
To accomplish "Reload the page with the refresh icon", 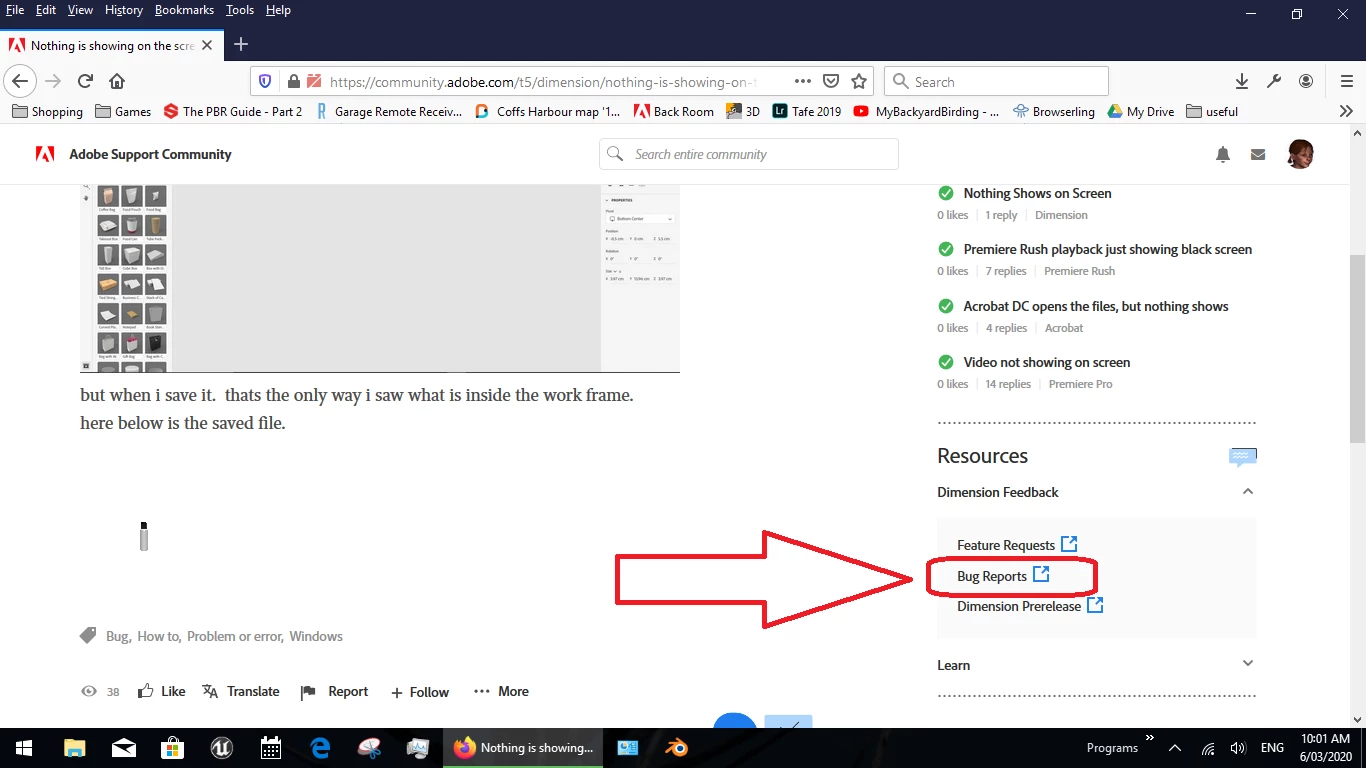I will point(85,82).
